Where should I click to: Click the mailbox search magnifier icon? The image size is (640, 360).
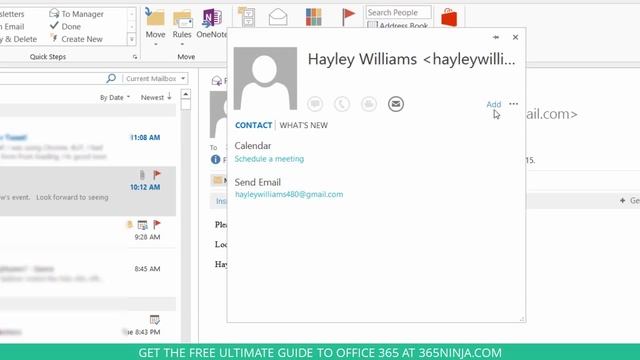pos(111,78)
